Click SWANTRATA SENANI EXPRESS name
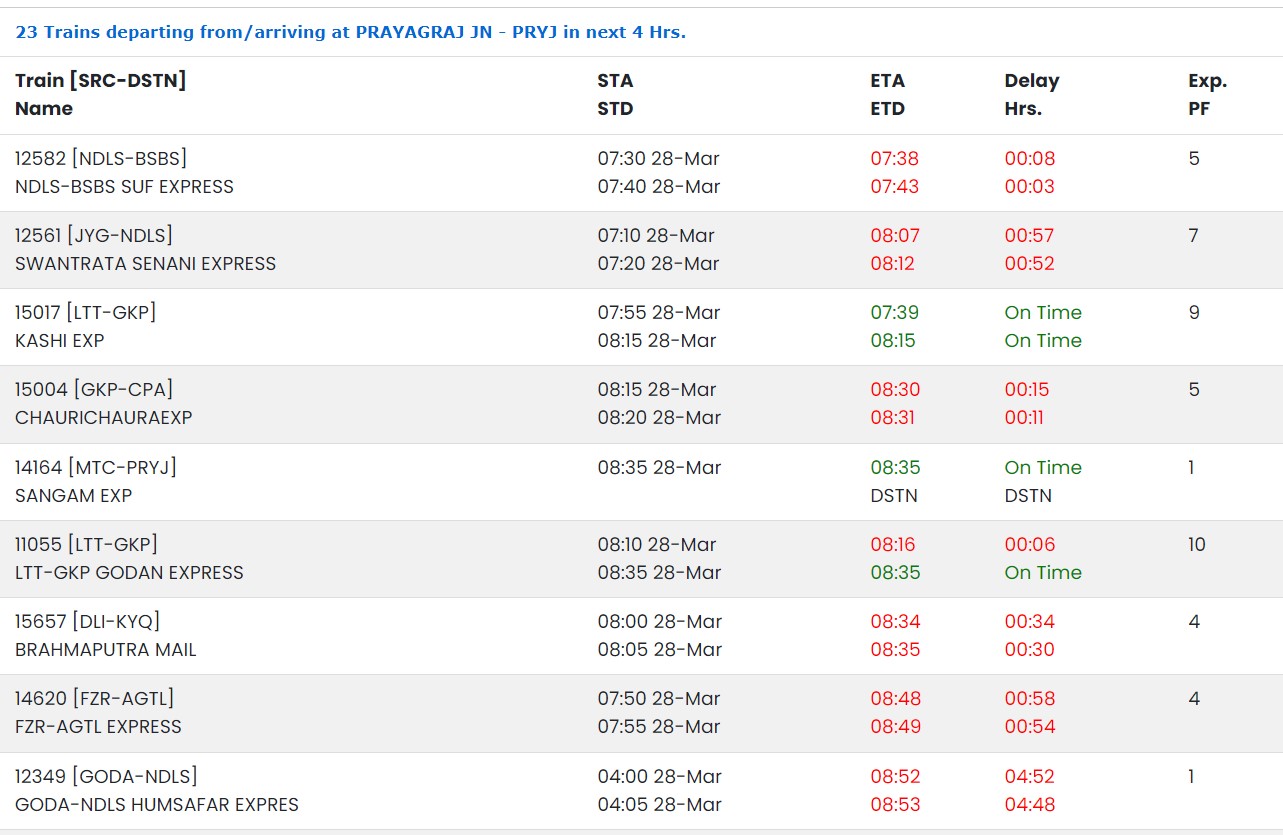Image resolution: width=1283 pixels, height=835 pixels. [145, 263]
